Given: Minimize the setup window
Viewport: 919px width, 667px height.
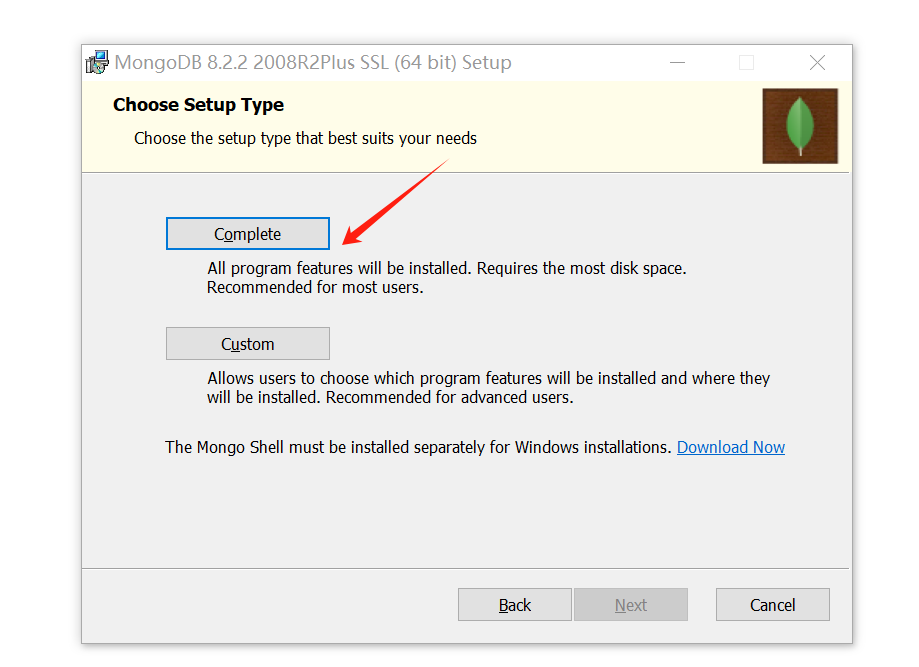Looking at the screenshot, I should [x=678, y=62].
